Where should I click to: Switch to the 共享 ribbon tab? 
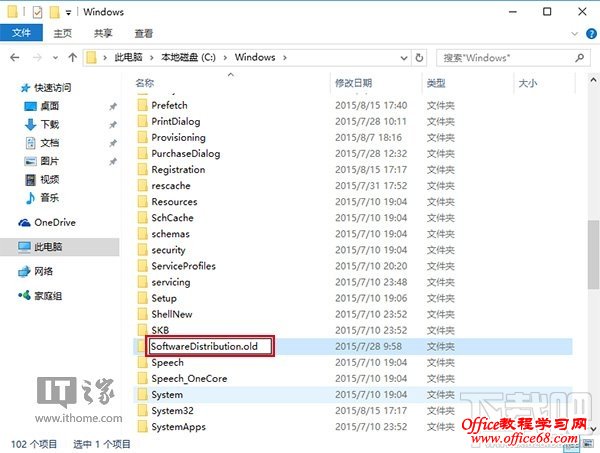pos(103,33)
